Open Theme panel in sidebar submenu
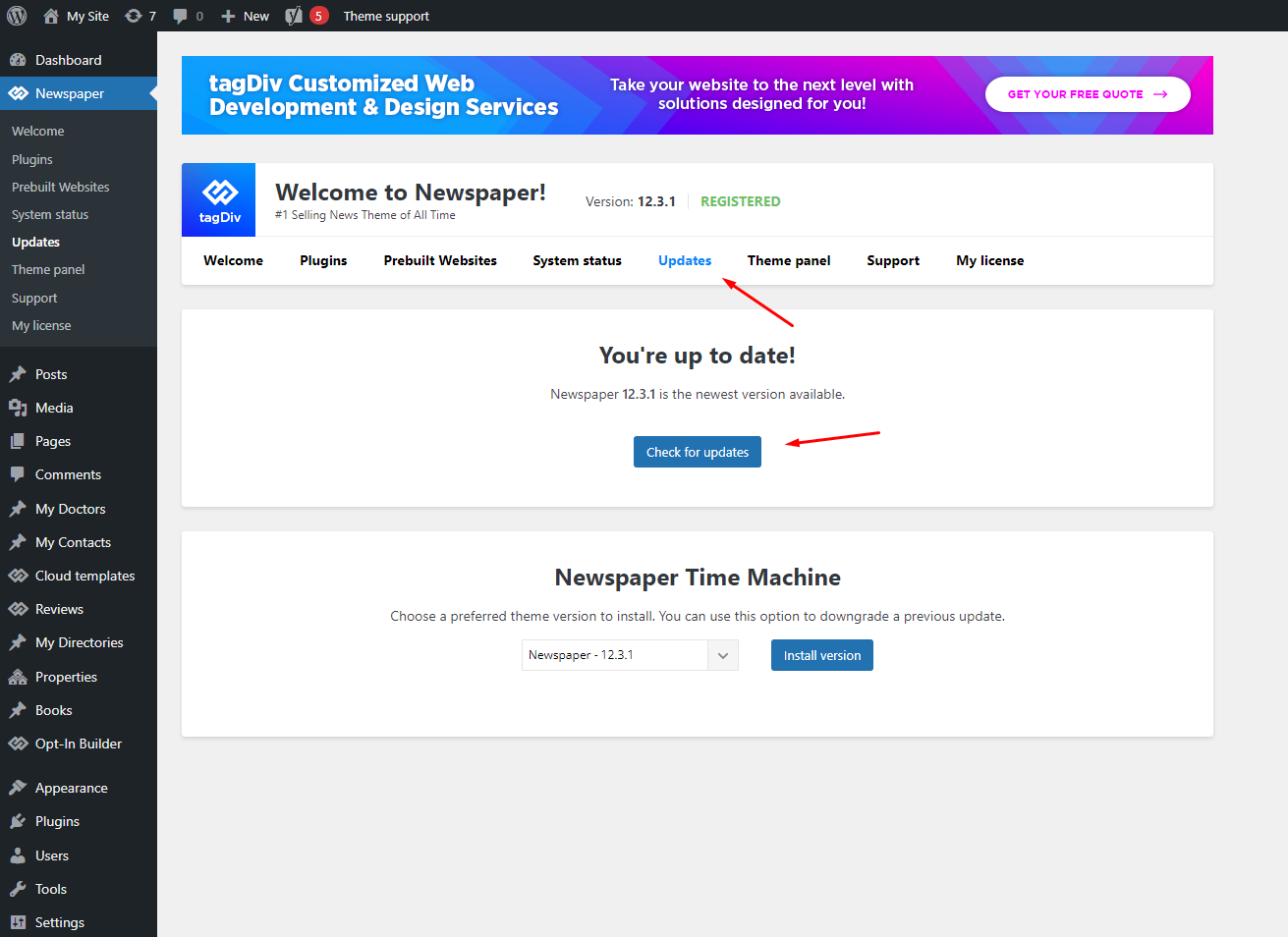The width and height of the screenshot is (1288, 937). tap(48, 269)
